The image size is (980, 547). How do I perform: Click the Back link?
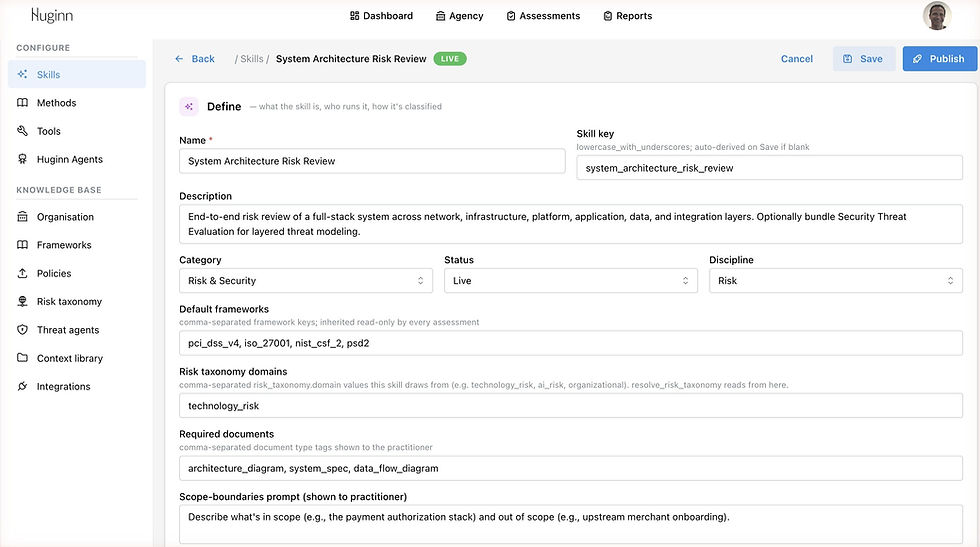[x=194, y=59]
